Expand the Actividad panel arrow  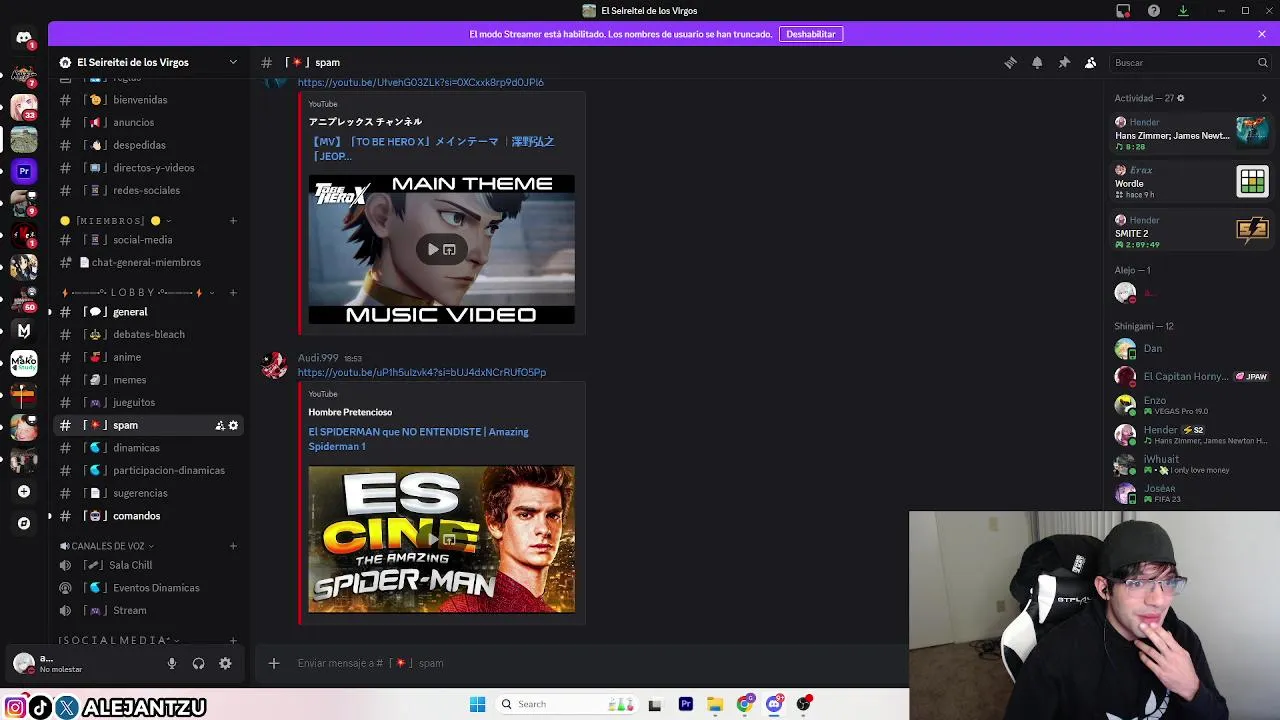click(x=1264, y=98)
